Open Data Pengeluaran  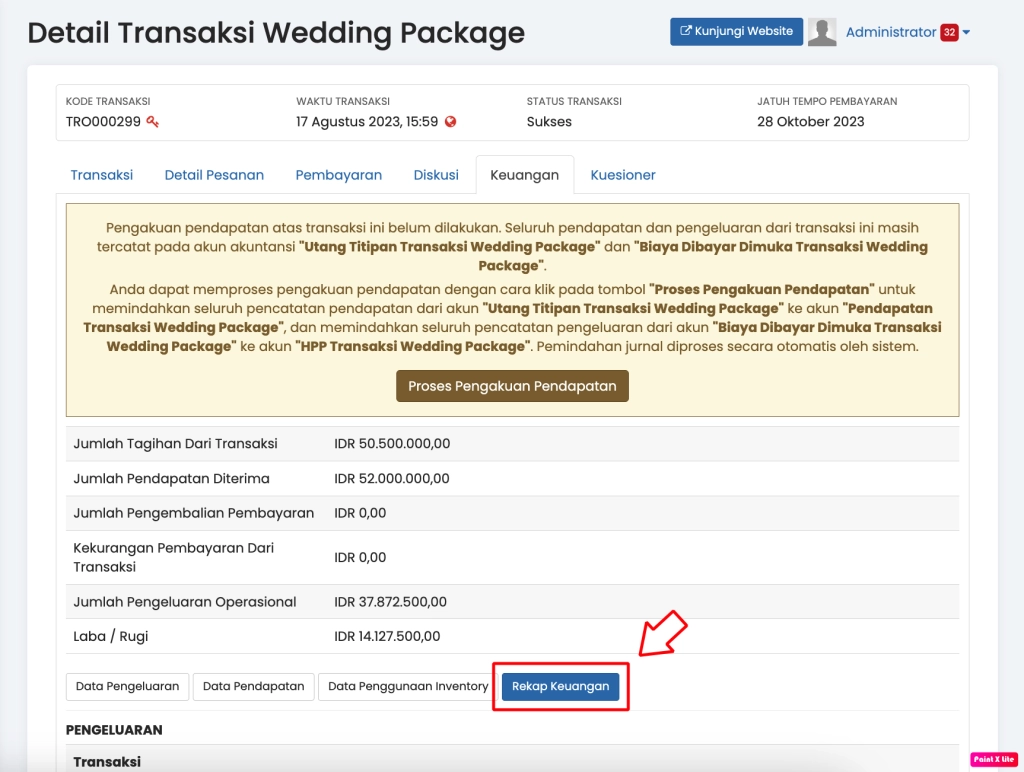coord(127,686)
